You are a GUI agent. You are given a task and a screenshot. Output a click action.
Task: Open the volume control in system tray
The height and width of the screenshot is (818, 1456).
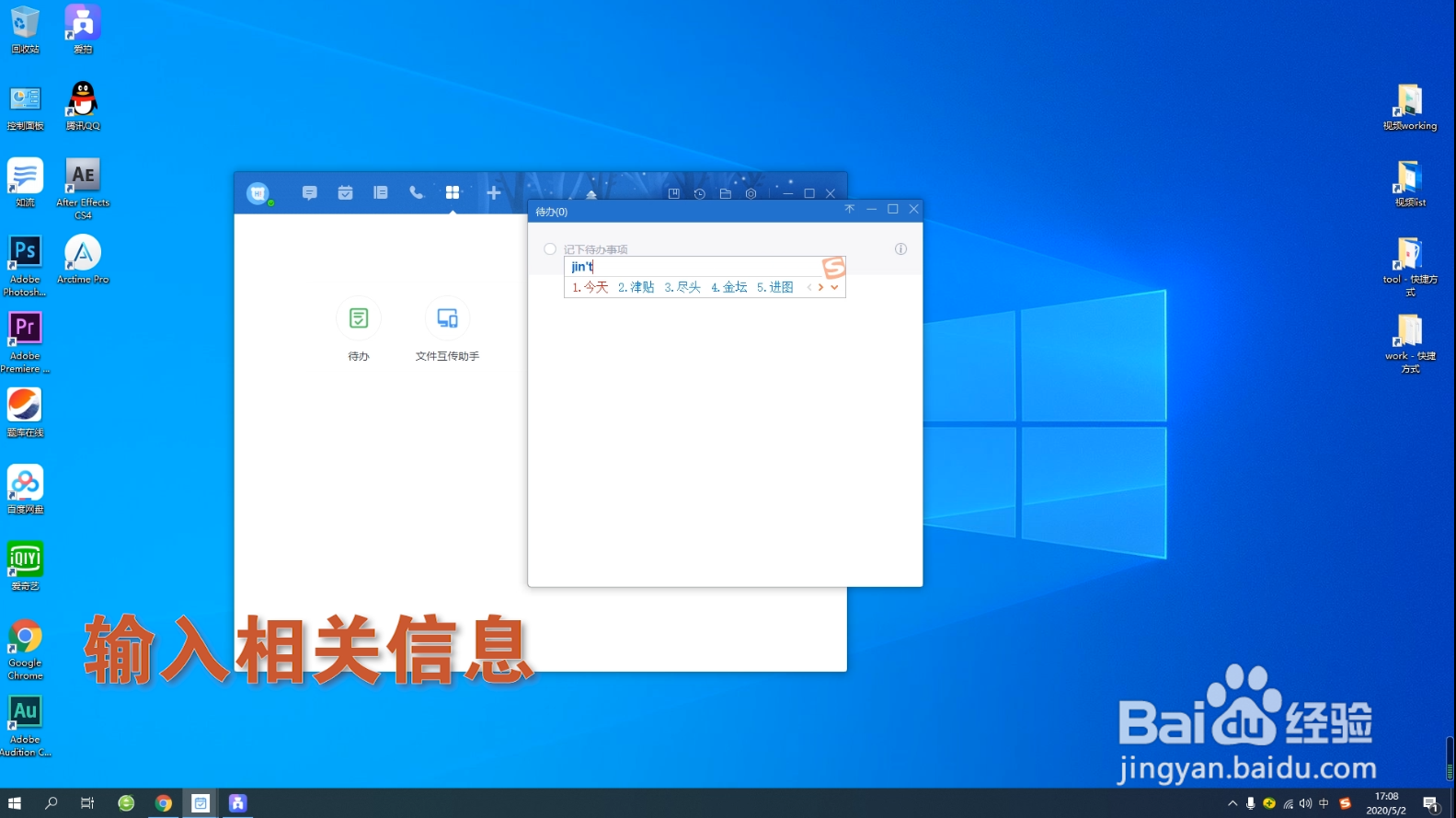point(1305,803)
